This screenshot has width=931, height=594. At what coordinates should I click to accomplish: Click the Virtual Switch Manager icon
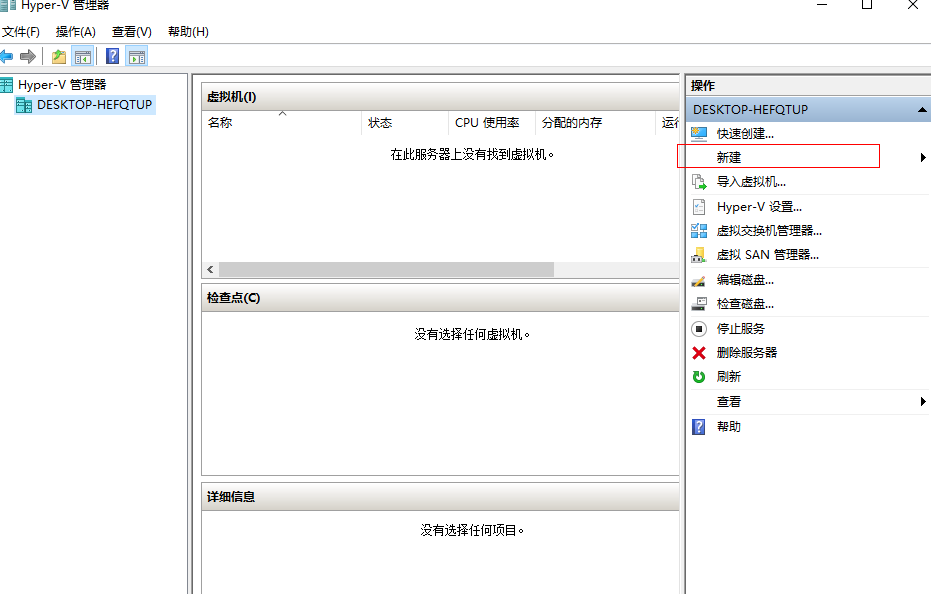coord(699,230)
